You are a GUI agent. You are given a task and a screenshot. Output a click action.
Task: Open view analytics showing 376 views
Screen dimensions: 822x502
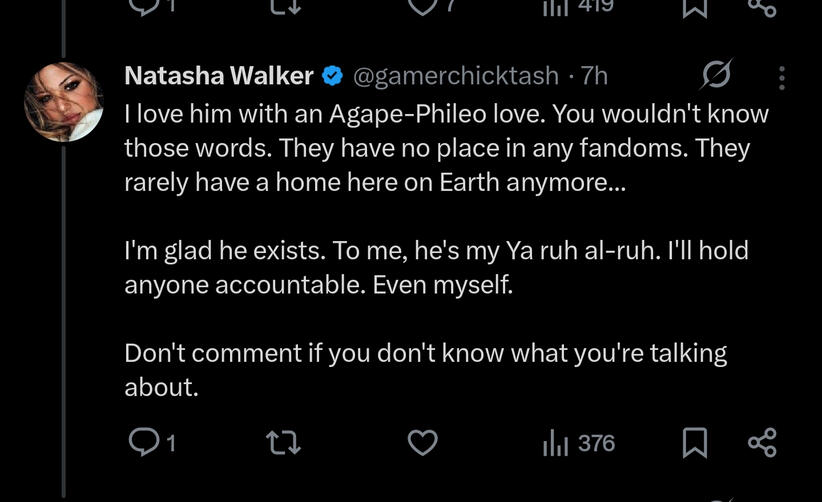pos(579,443)
